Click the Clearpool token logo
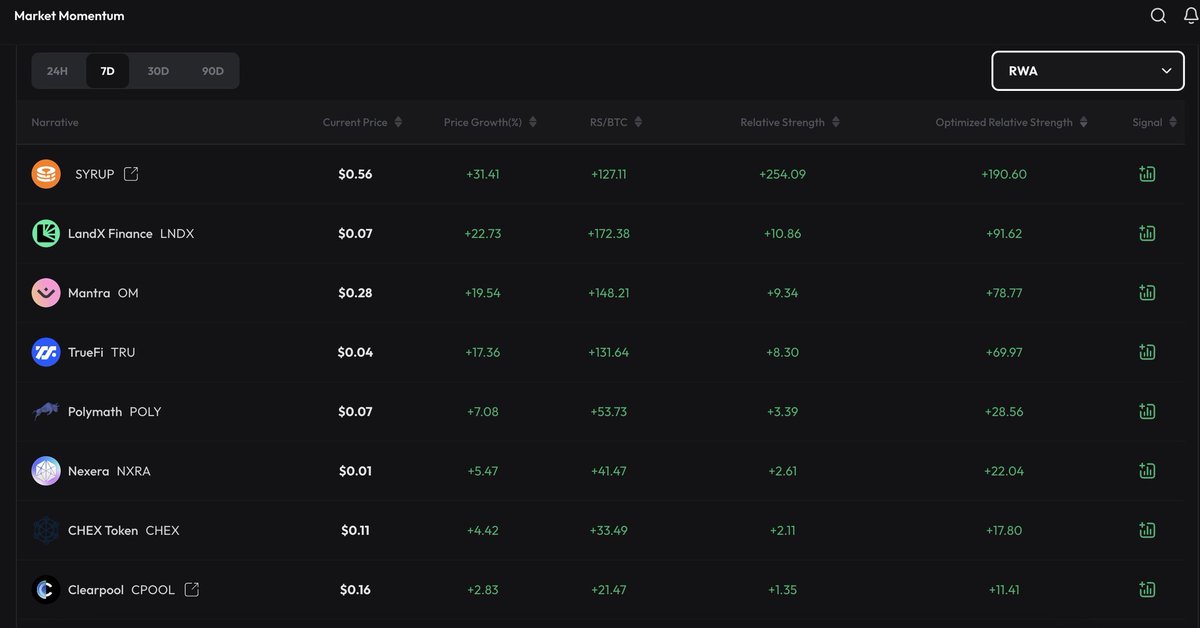Screen dimensions: 1200x628 click(46, 589)
